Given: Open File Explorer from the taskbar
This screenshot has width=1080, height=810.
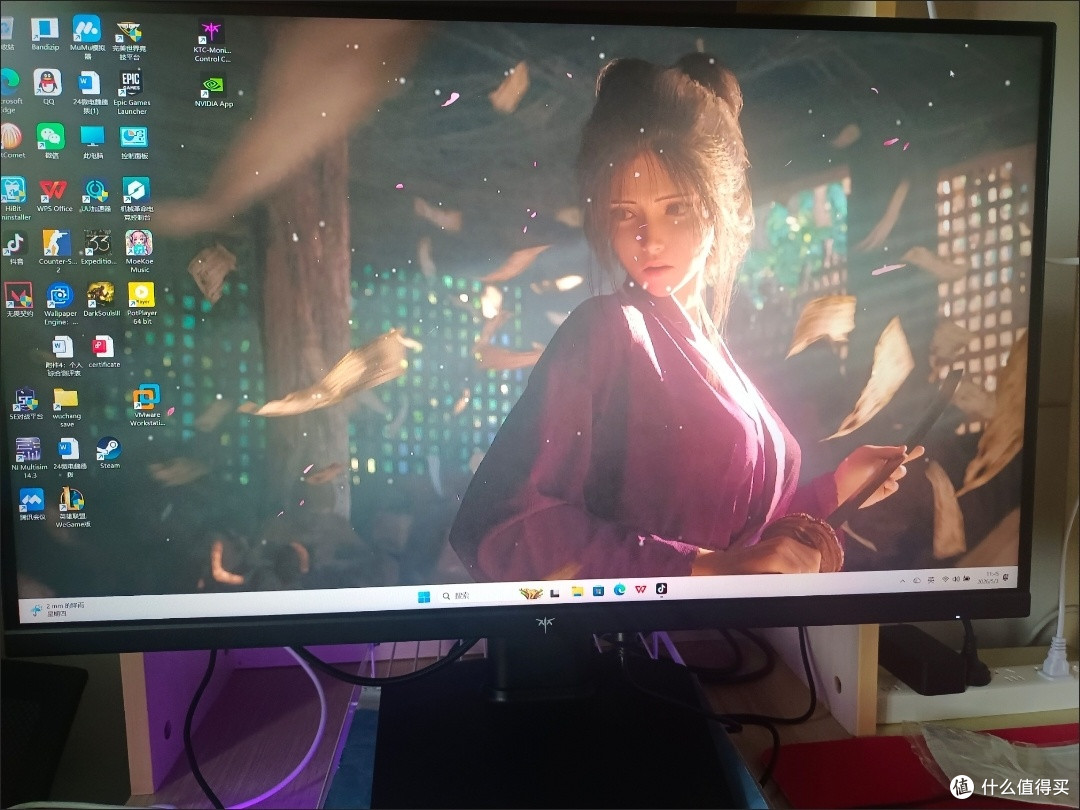Looking at the screenshot, I should tap(577, 592).
